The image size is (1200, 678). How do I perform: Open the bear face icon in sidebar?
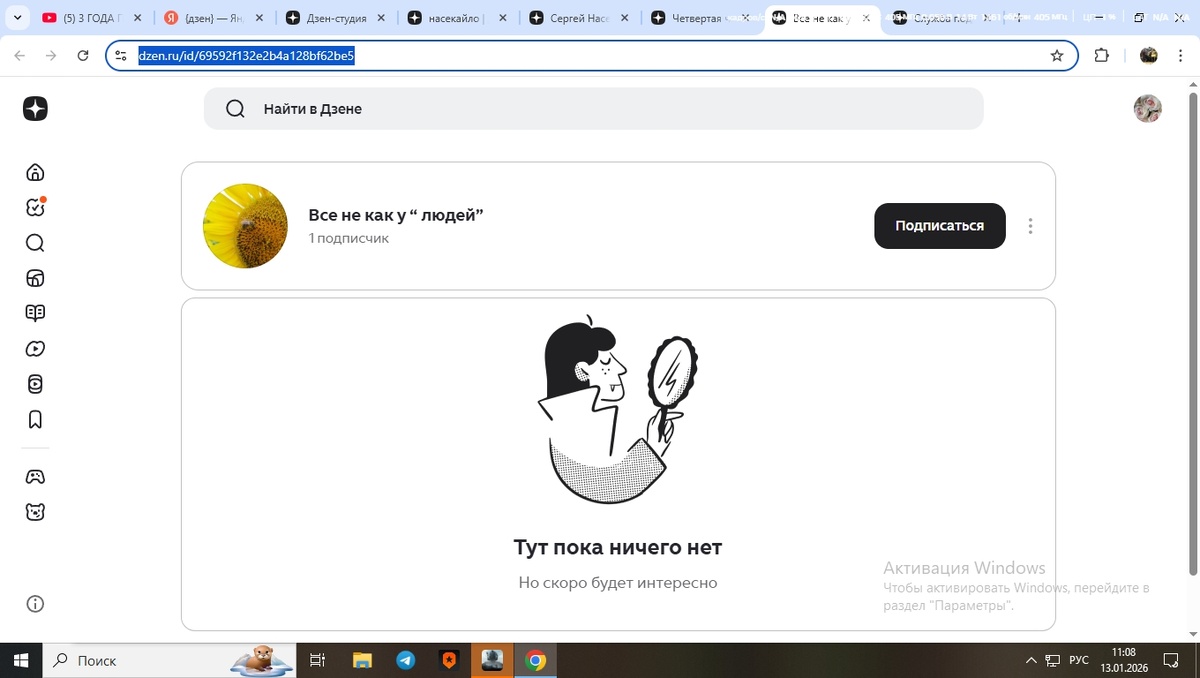click(35, 512)
